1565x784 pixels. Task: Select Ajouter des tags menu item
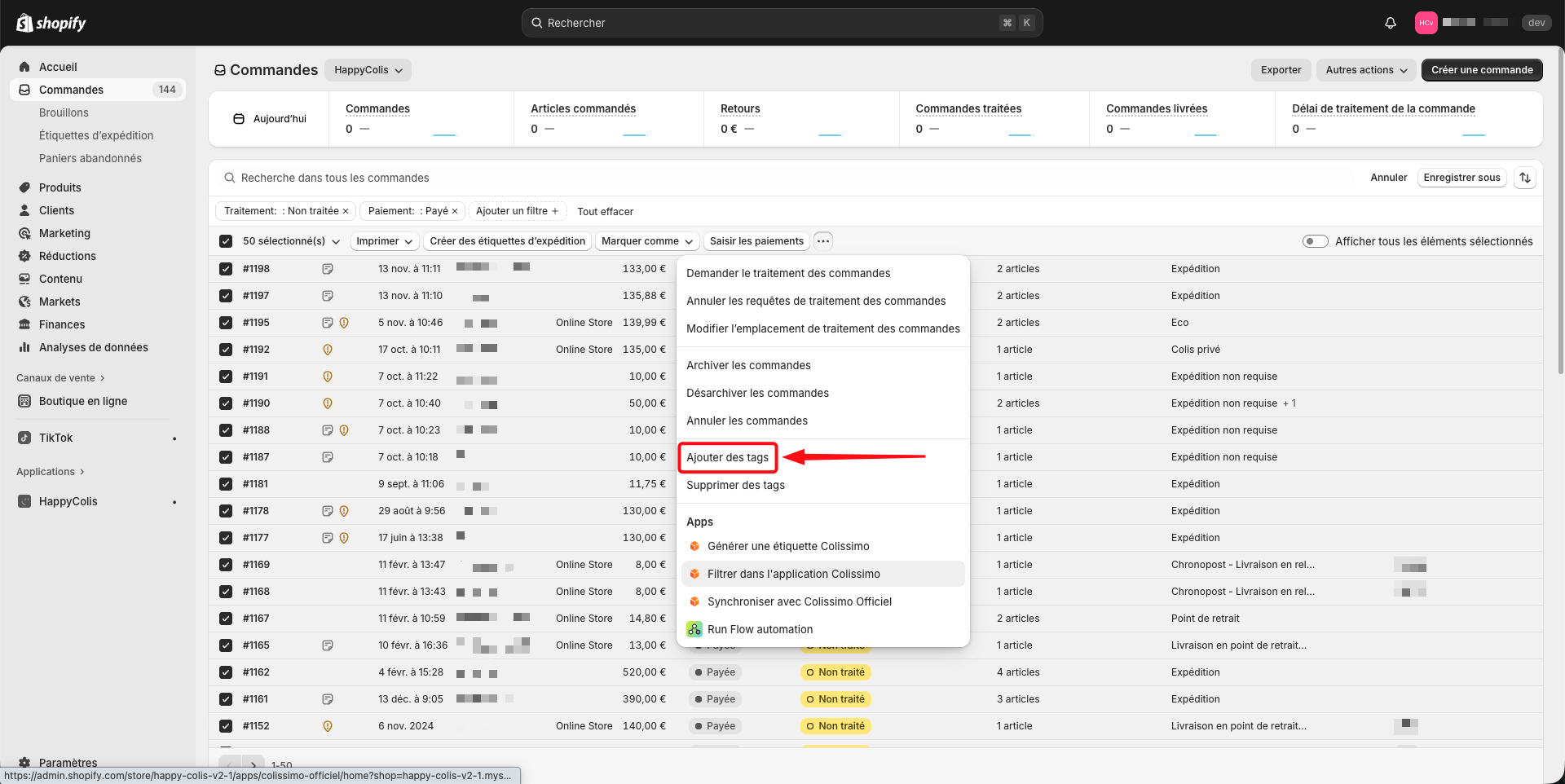tap(727, 457)
